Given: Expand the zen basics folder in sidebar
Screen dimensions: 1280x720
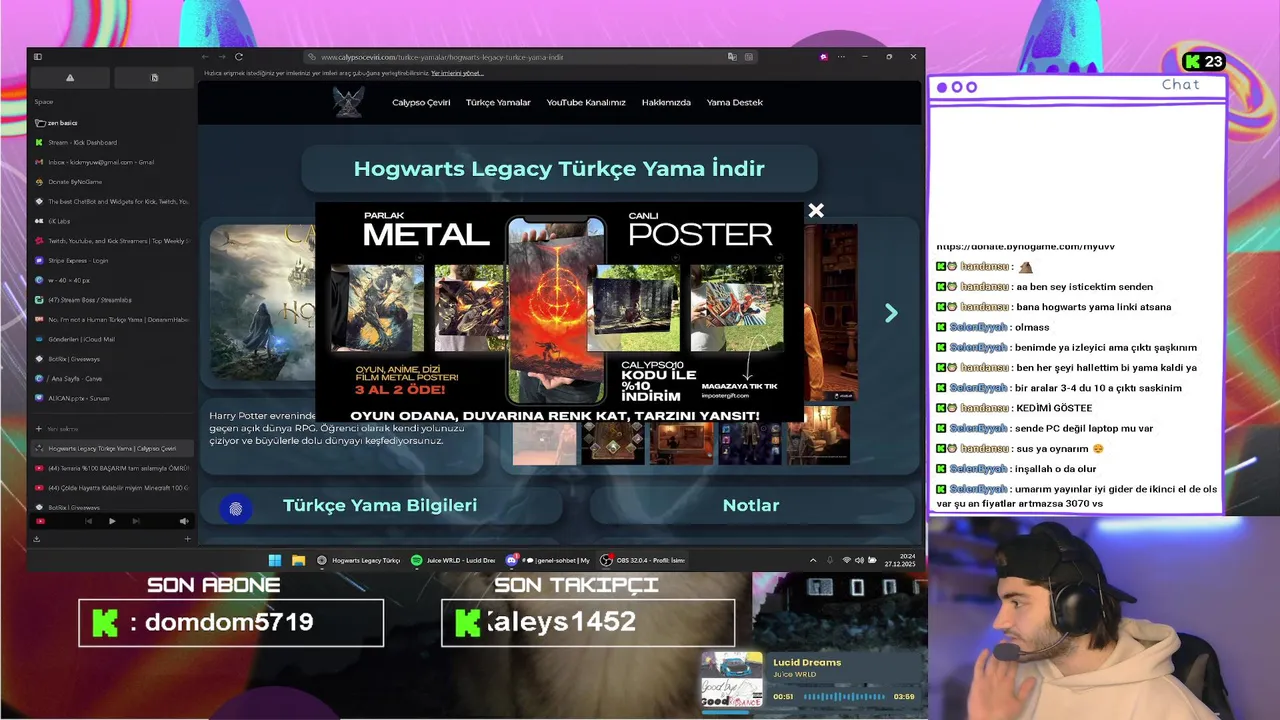Looking at the screenshot, I should (111, 123).
